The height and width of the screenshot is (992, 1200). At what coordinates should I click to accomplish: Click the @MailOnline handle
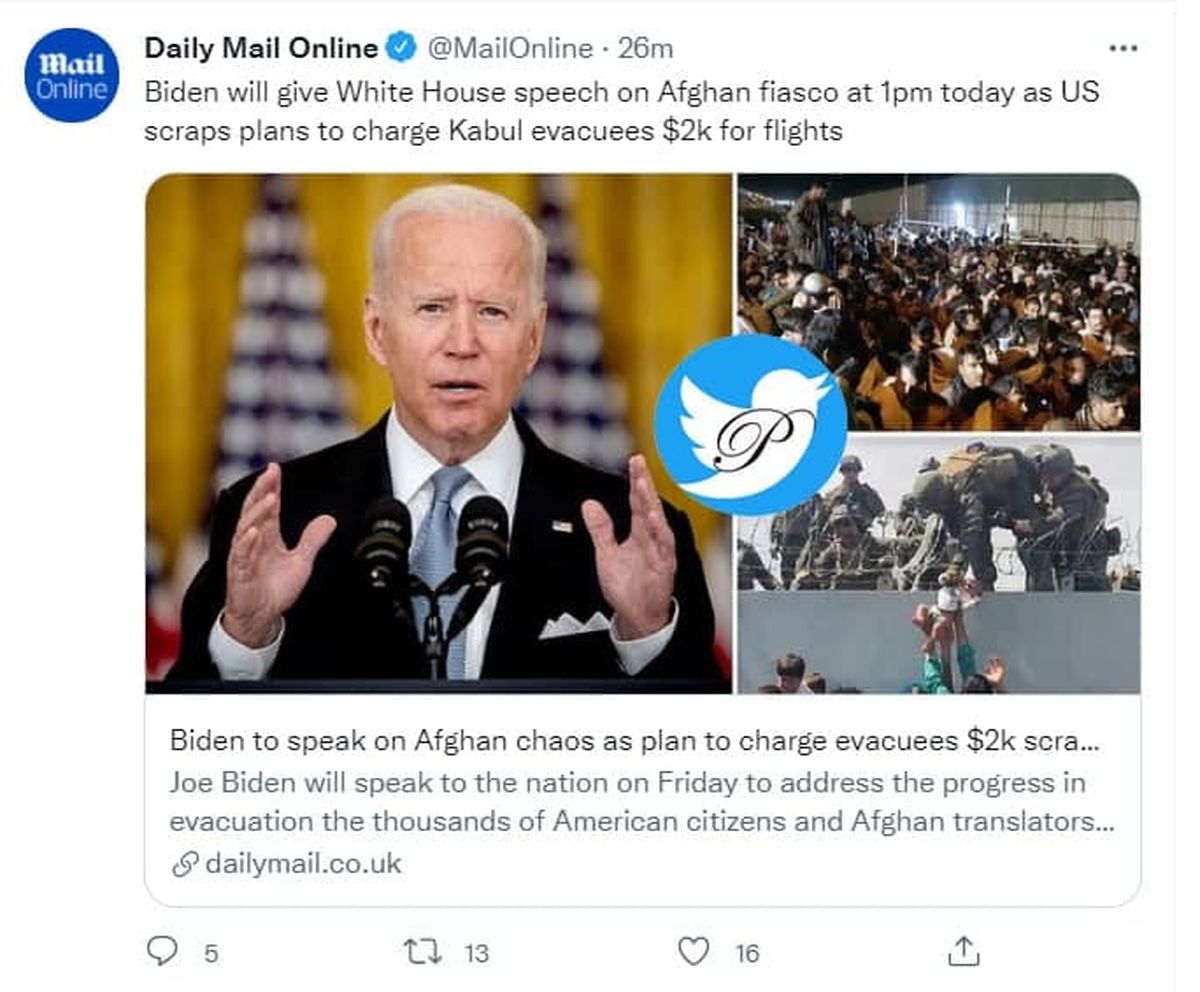(x=510, y=47)
